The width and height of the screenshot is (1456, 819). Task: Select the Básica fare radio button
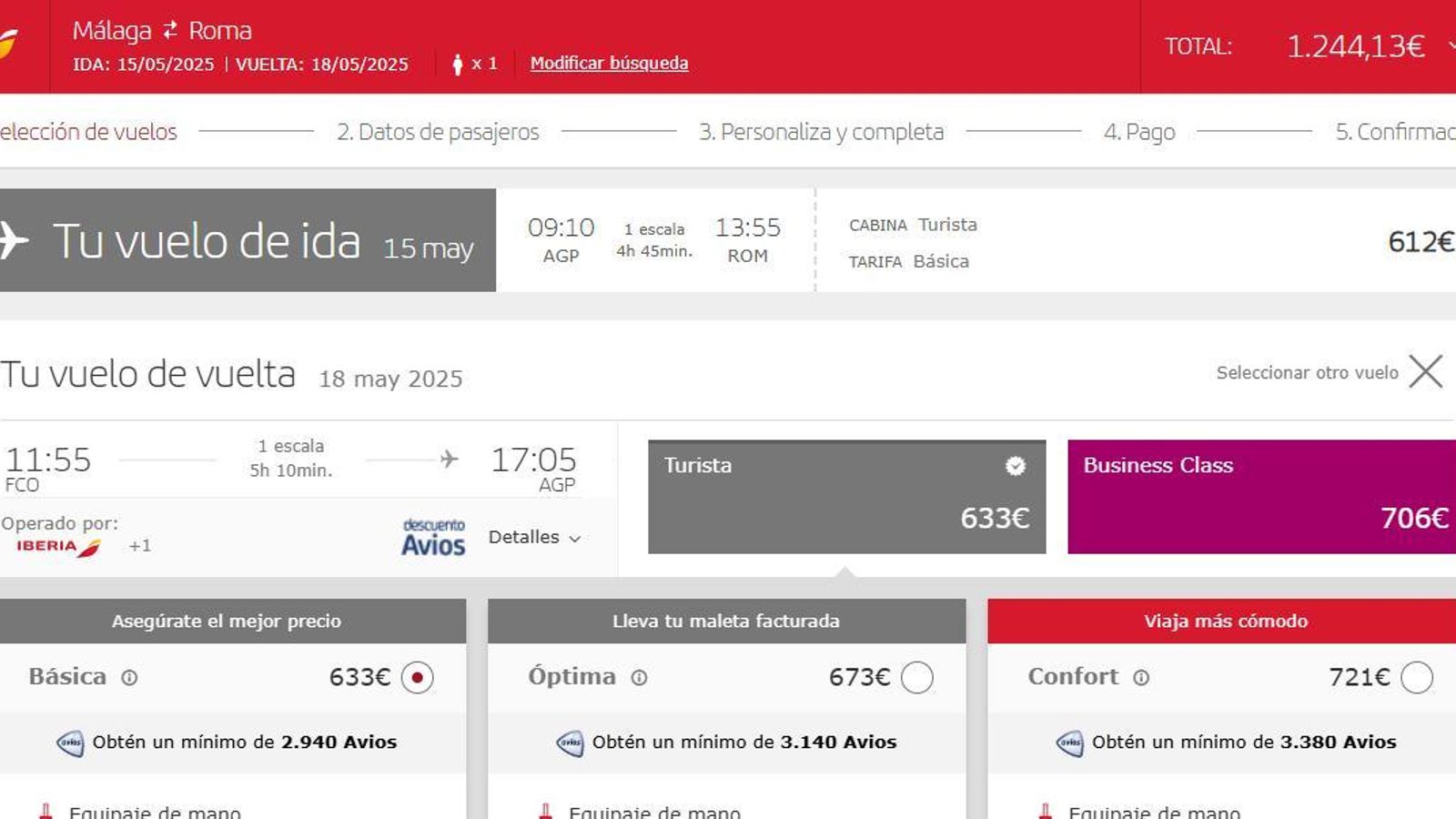(417, 677)
